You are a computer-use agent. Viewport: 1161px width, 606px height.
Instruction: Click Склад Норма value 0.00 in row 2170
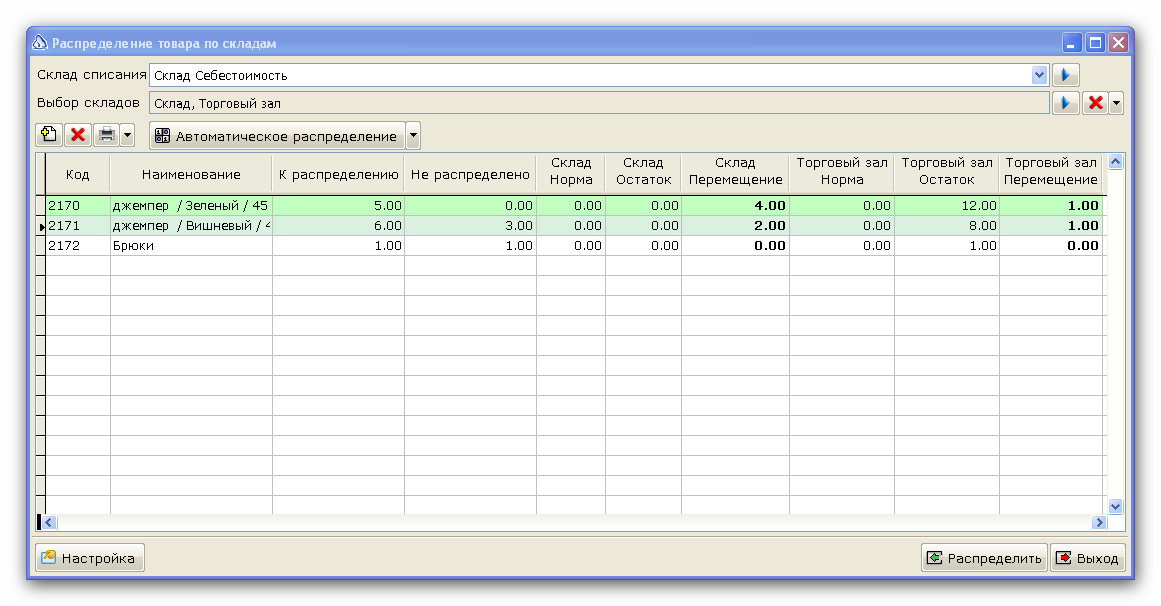tap(571, 206)
